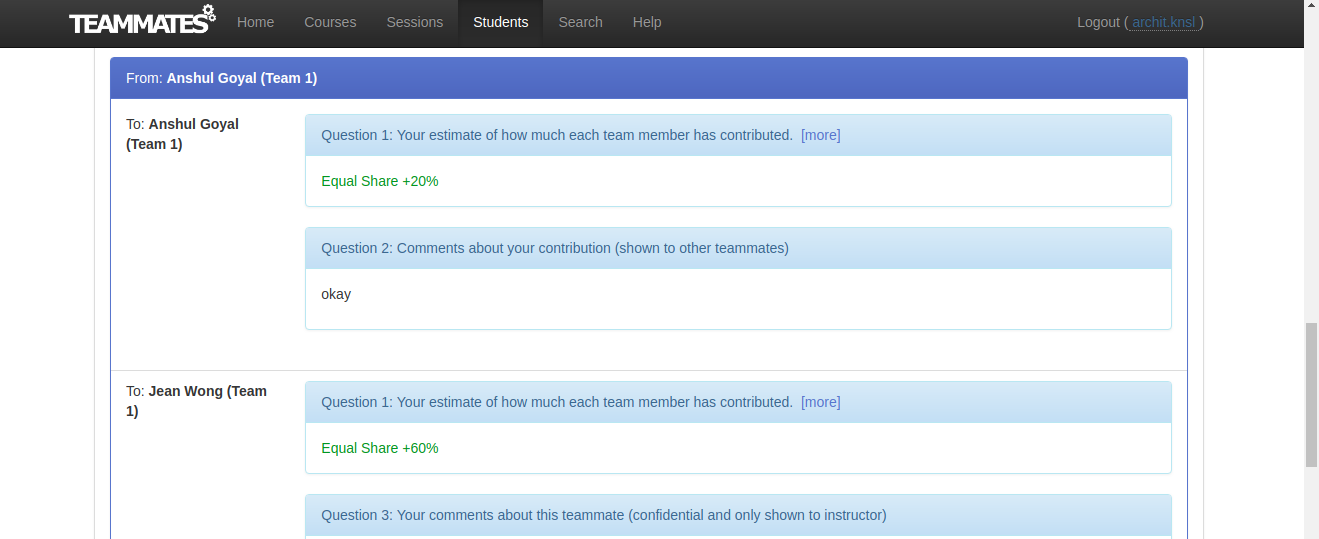Click Jean Wong's Question 1 heading
This screenshot has width=1319, height=539.
[x=738, y=402]
